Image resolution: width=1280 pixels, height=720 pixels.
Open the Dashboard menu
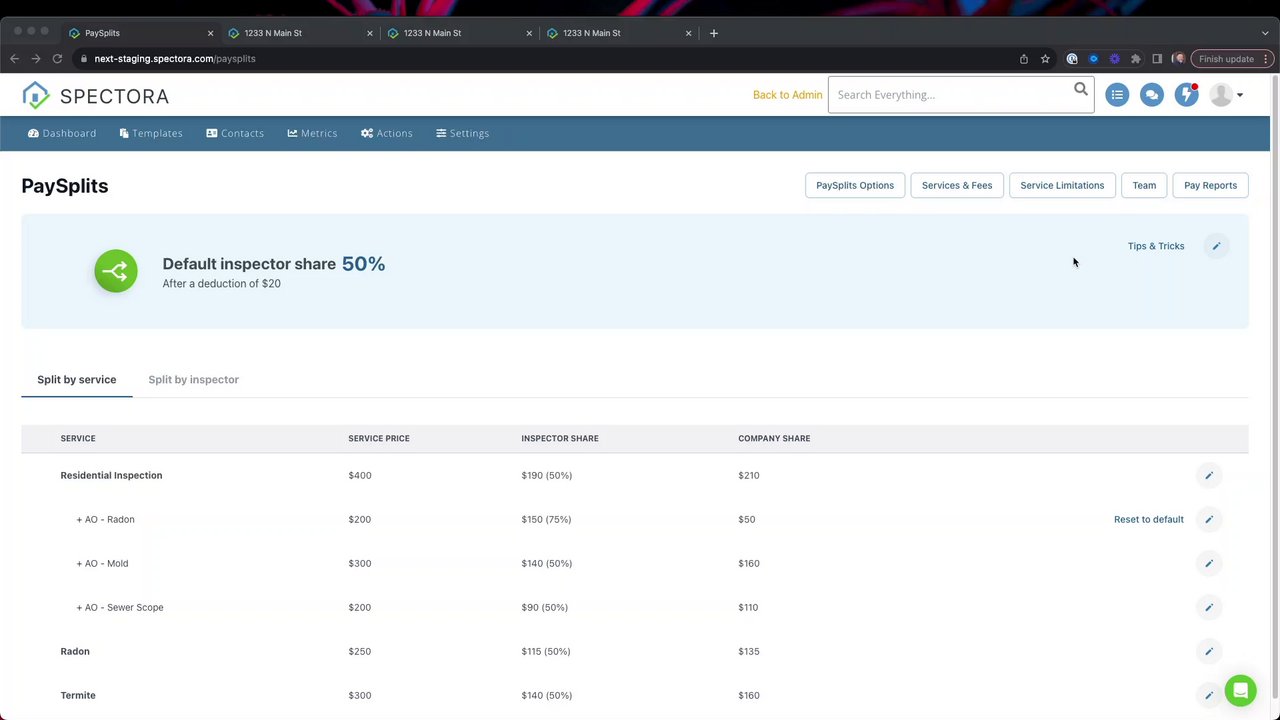tap(62, 133)
